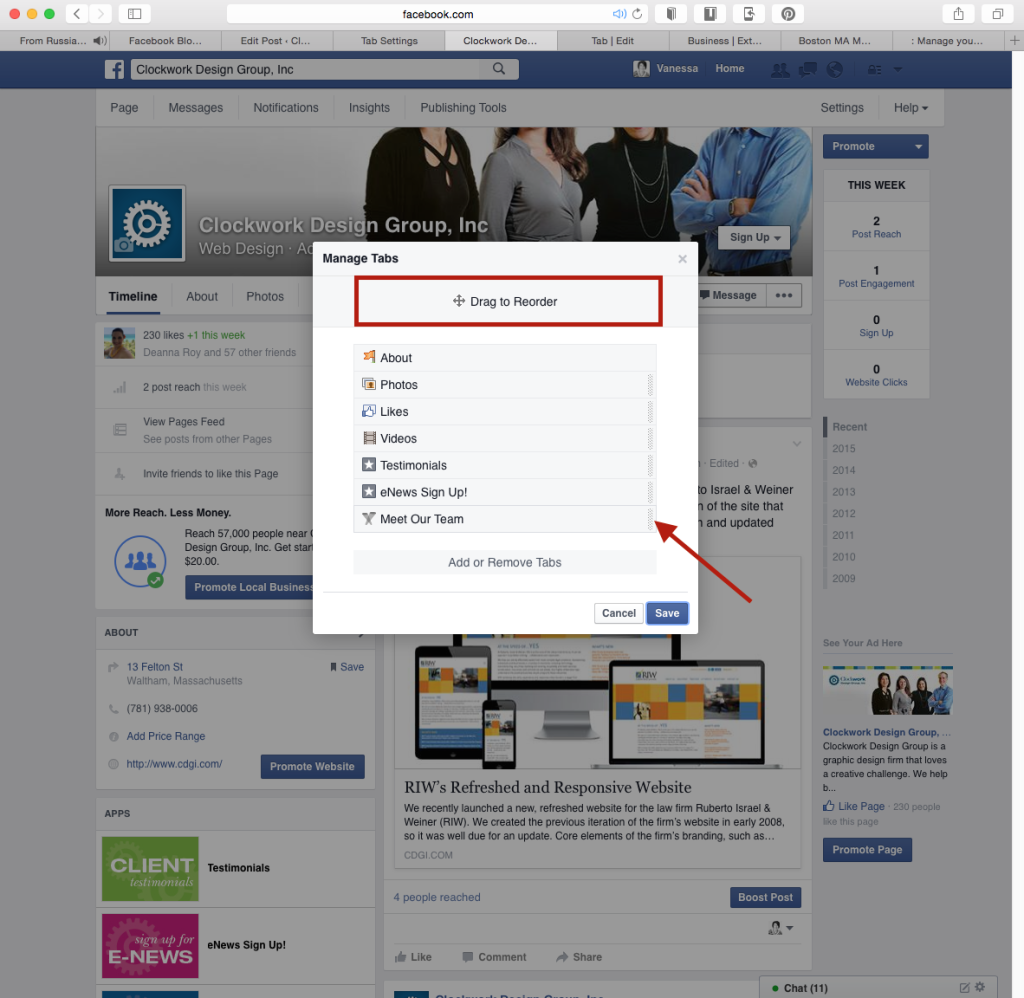Image resolution: width=1024 pixels, height=998 pixels.
Task: Open the Sign Up dropdown button
Action: point(754,237)
